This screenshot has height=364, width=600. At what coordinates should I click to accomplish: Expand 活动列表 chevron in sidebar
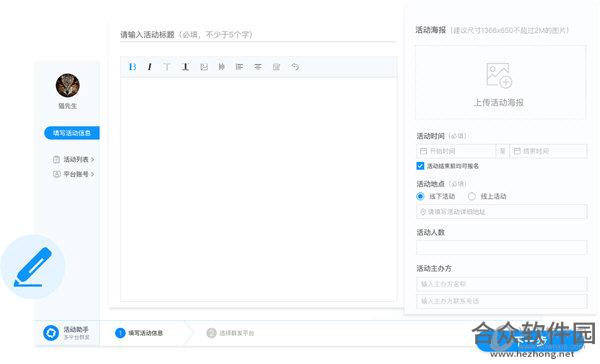pyautogui.click(x=93, y=160)
